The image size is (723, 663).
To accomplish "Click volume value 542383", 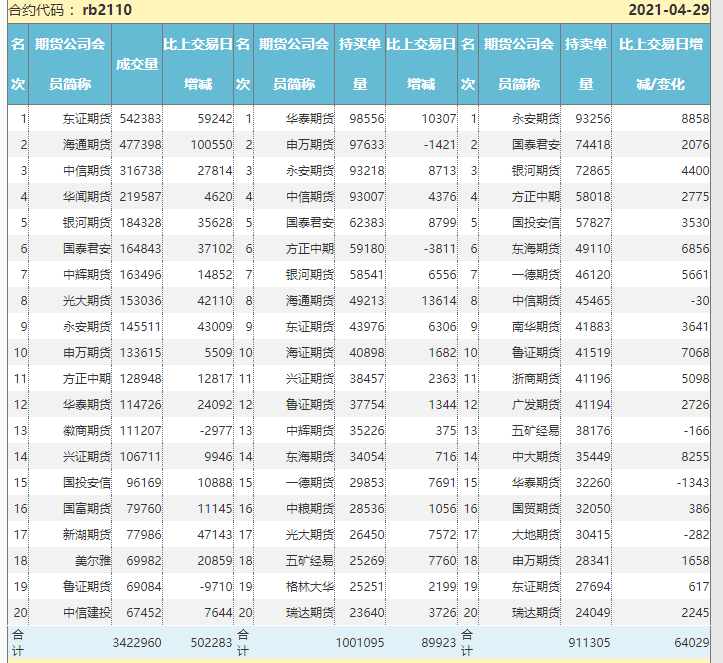I will click(141, 119).
